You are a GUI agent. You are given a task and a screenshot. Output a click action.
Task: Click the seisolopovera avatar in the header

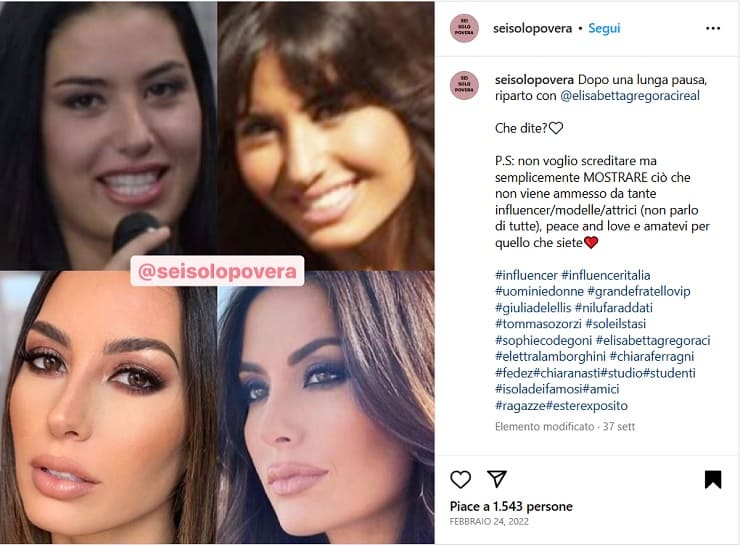pyautogui.click(x=464, y=28)
